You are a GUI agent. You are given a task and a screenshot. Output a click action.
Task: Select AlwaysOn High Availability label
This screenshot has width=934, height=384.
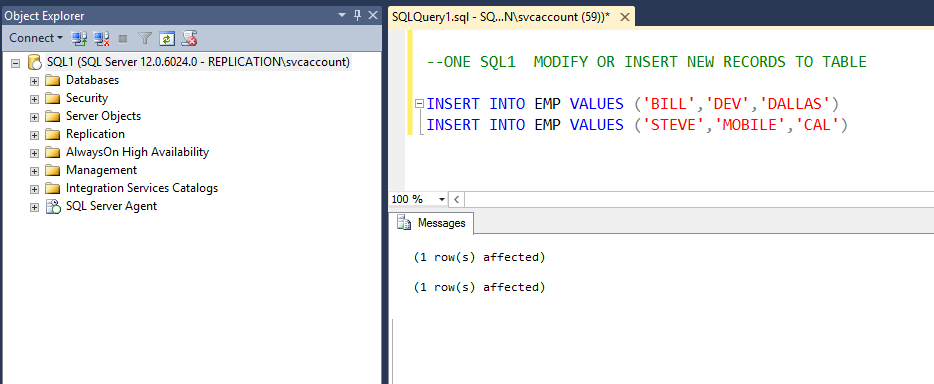[138, 152]
